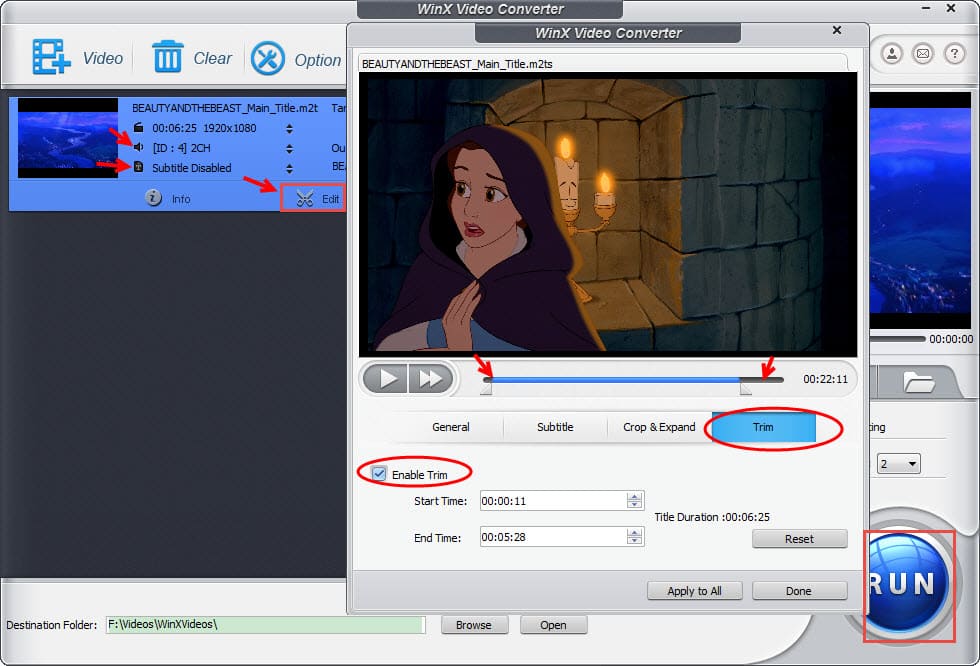980x666 pixels.
Task: Click the Beauty and the Beast preview frame
Action: tap(608, 214)
